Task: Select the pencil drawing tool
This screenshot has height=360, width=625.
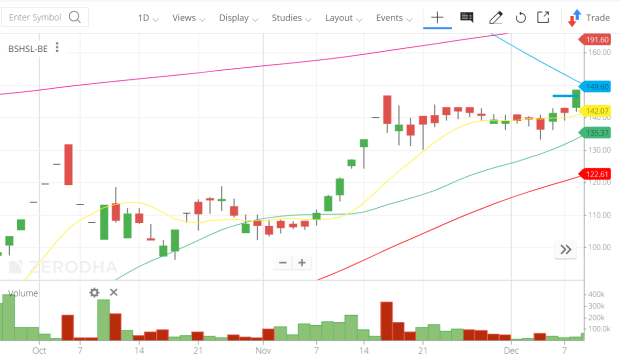Action: (x=495, y=18)
